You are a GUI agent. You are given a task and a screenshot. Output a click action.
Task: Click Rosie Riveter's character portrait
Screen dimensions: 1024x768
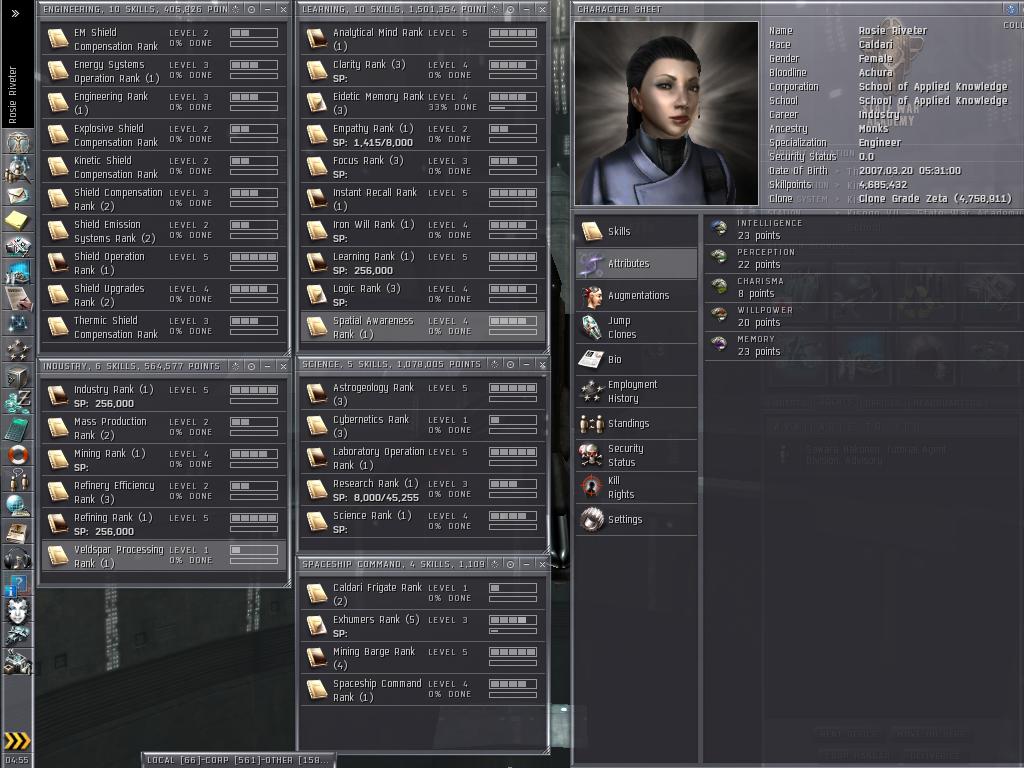pos(666,114)
